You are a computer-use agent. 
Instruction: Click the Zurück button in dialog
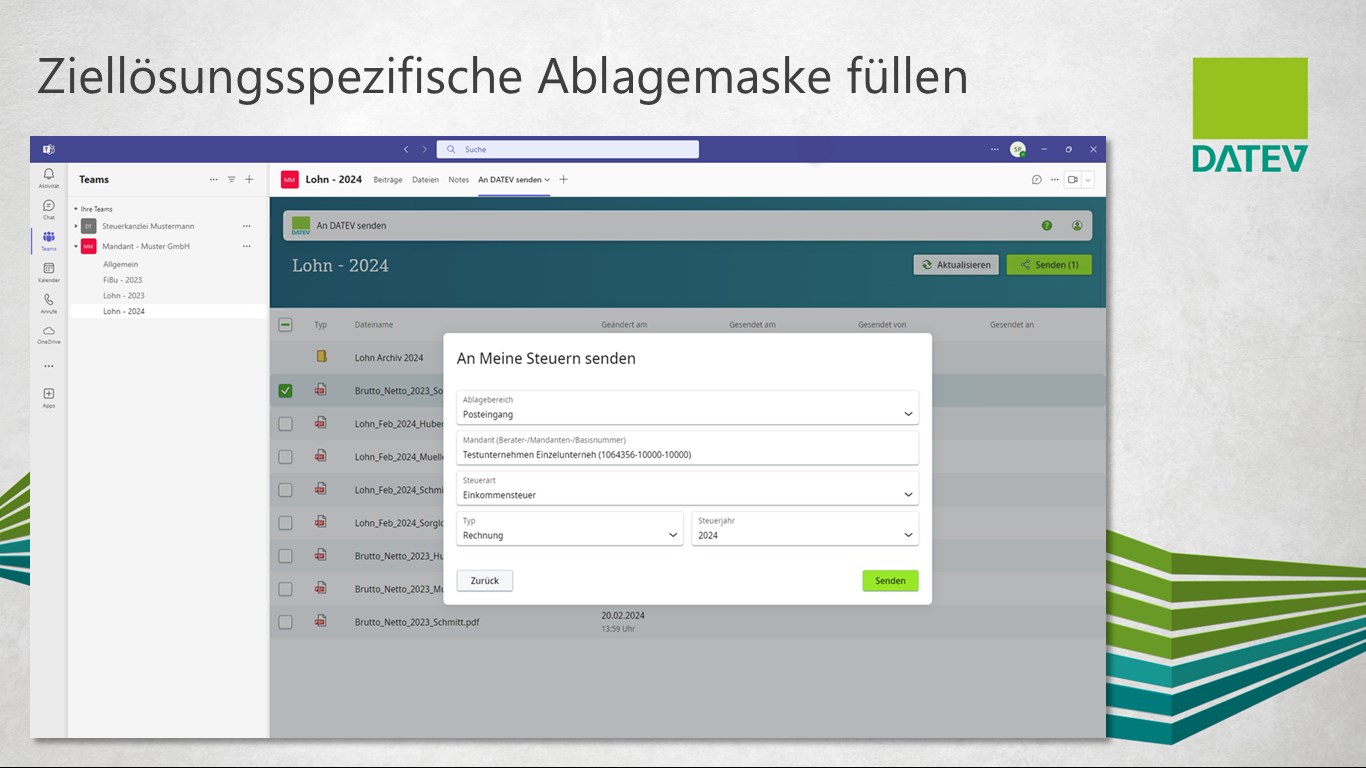pyautogui.click(x=485, y=580)
